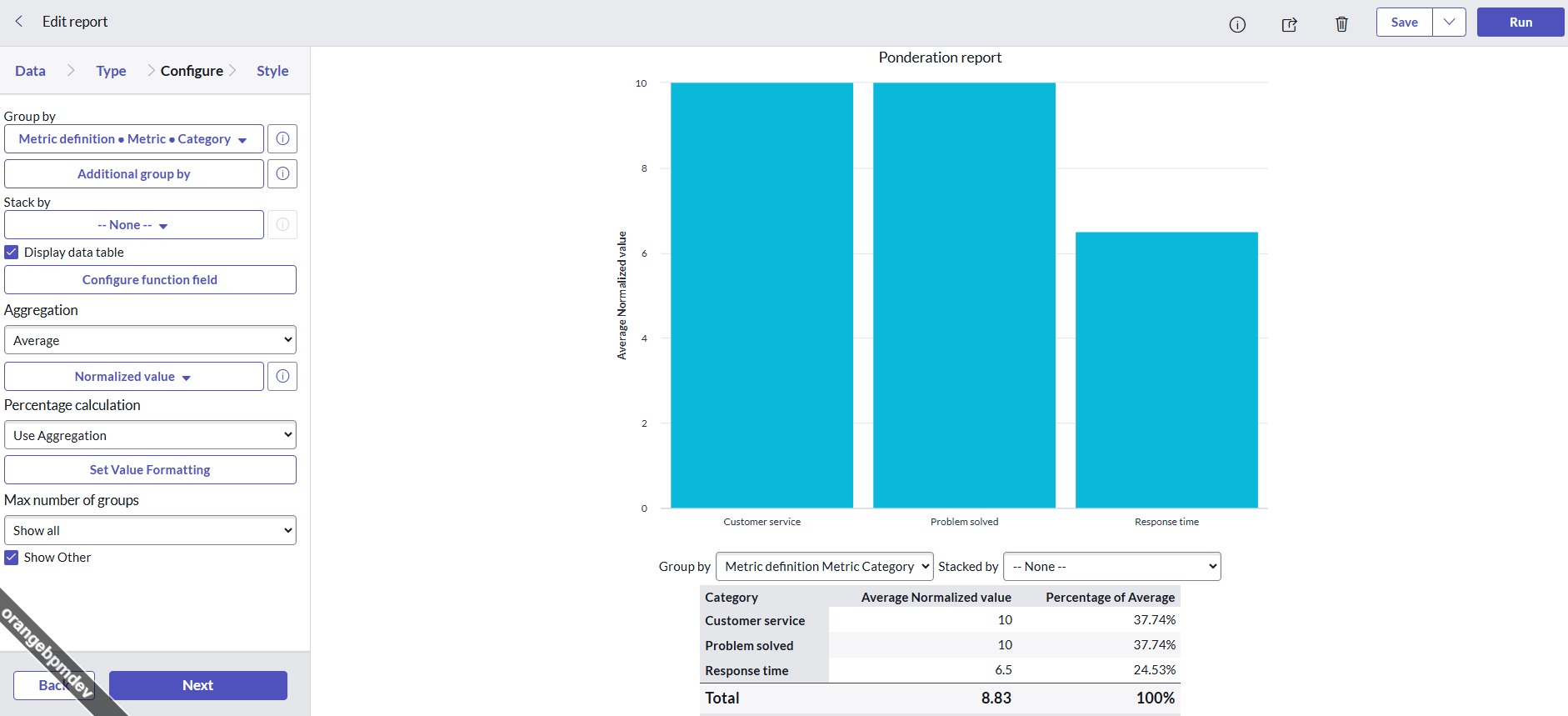The height and width of the screenshot is (716, 1568).
Task: Open info icon next to Normalized value
Action: [x=282, y=377]
